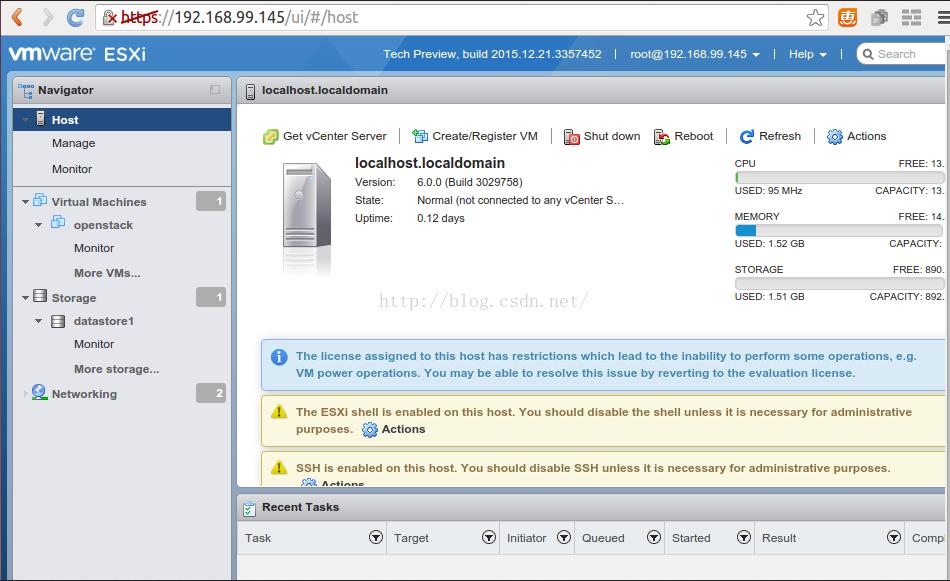Image resolution: width=950 pixels, height=581 pixels.
Task: Click the Host server icon in the Navigator
Action: (40, 118)
